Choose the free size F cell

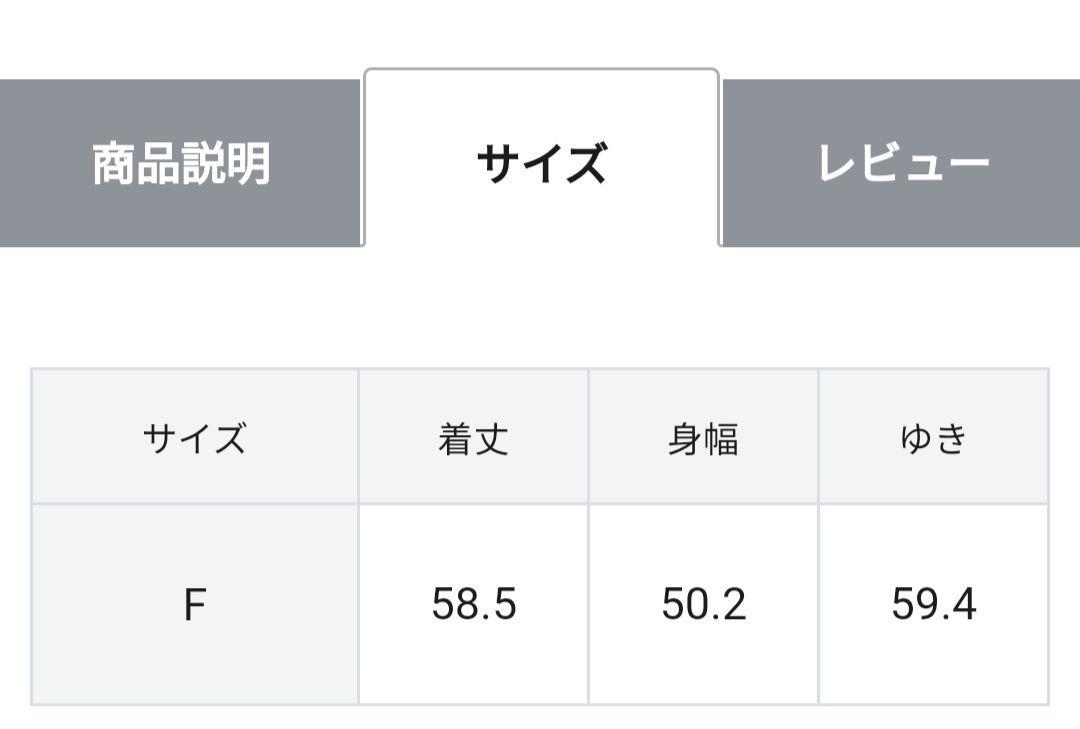click(x=195, y=604)
